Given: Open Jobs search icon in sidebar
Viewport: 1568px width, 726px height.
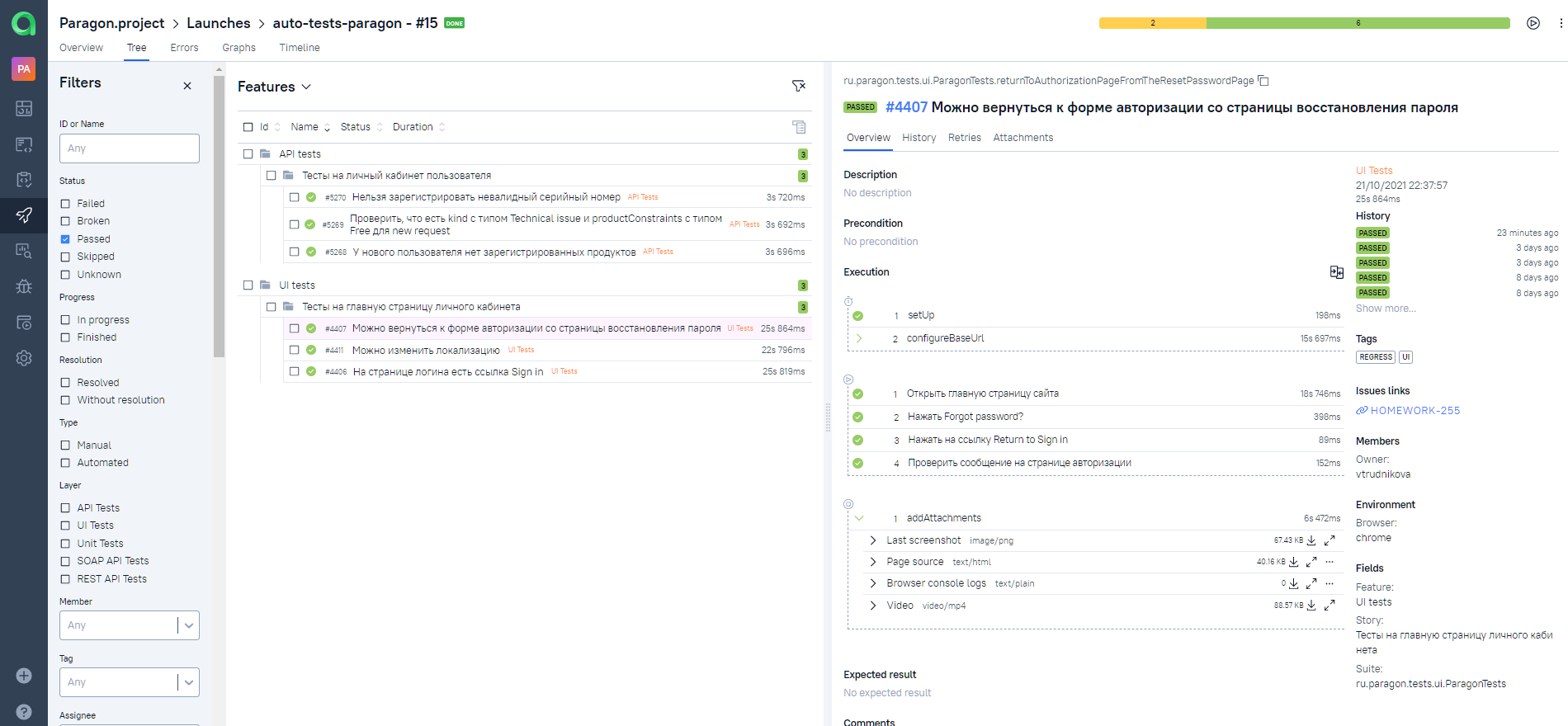Looking at the screenshot, I should point(24,251).
